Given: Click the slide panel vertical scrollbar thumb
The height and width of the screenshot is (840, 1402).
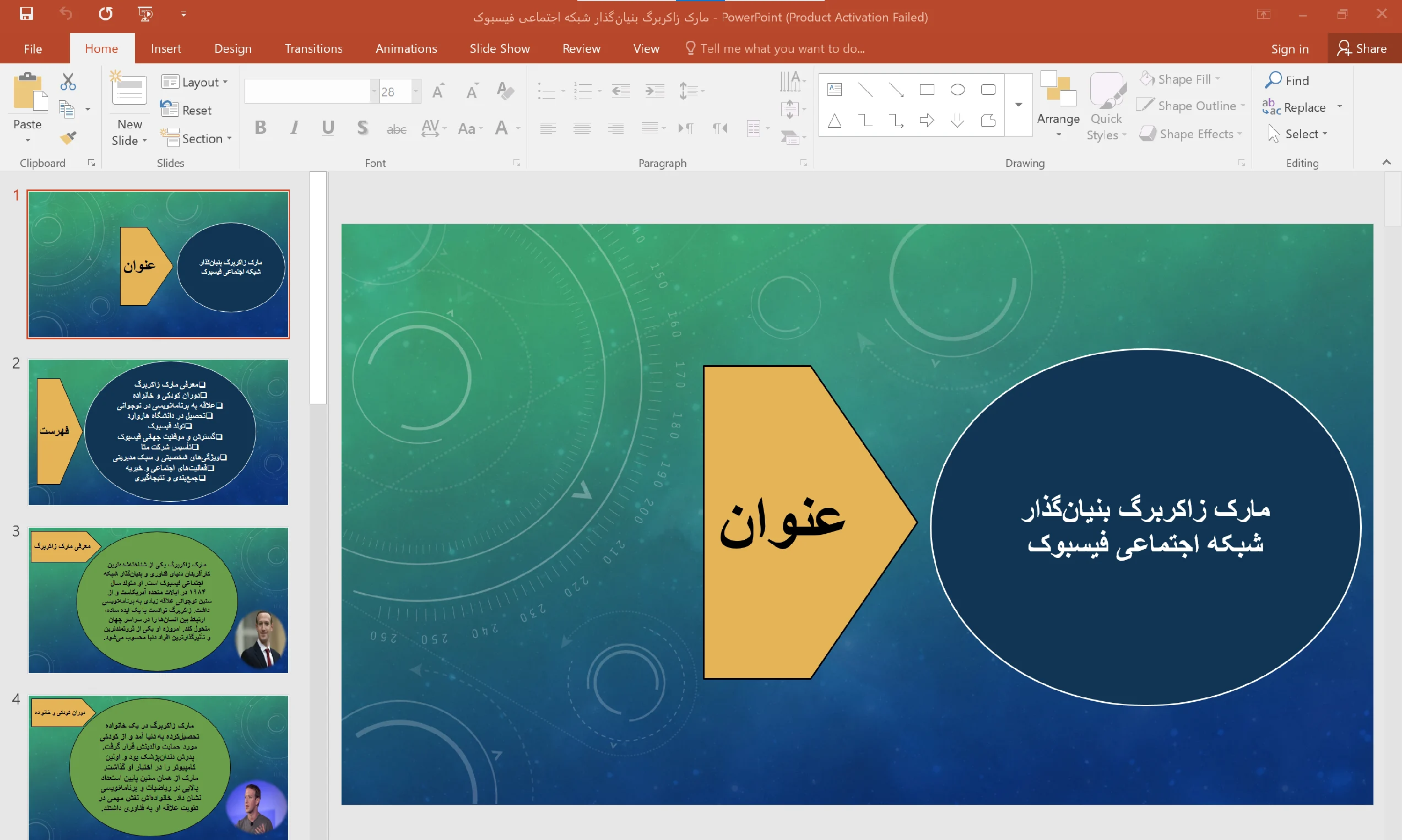Looking at the screenshot, I should (318, 288).
